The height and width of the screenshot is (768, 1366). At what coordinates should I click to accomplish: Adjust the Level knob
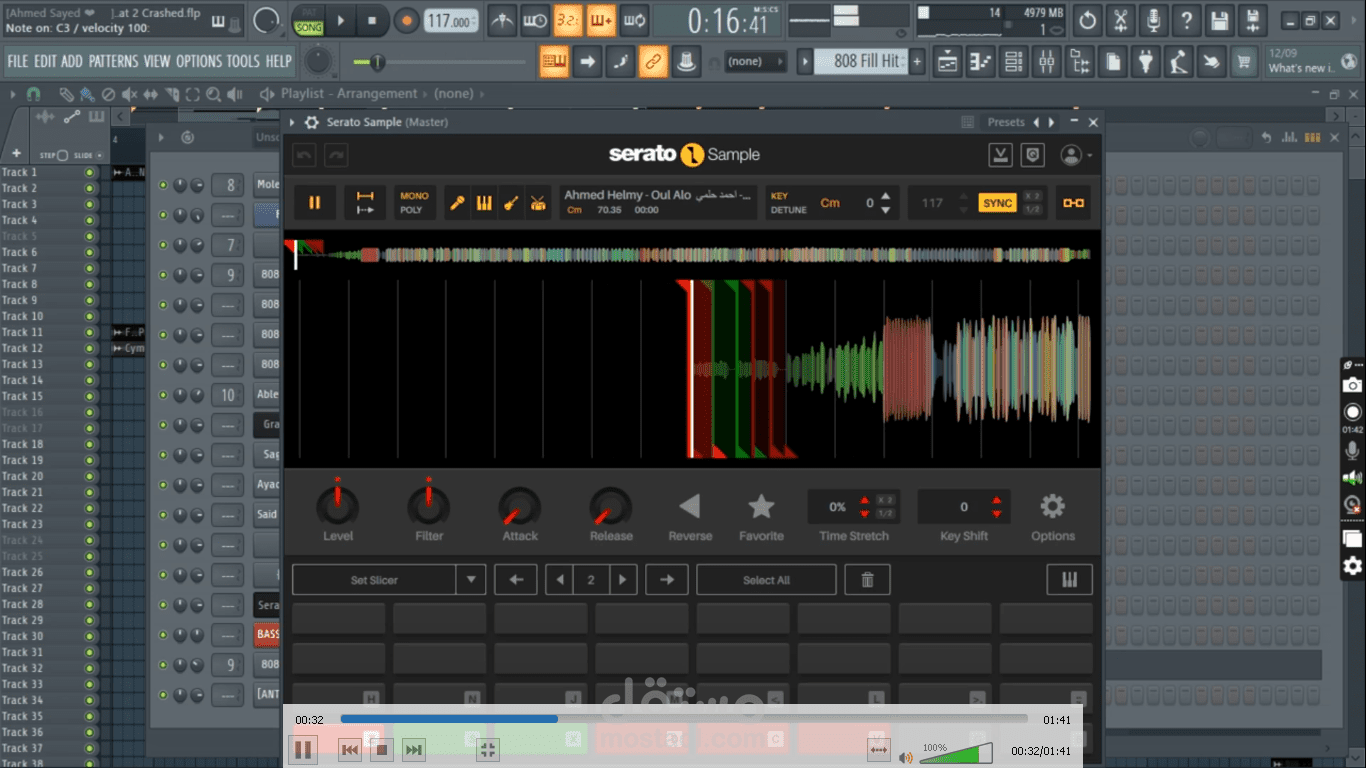click(338, 505)
